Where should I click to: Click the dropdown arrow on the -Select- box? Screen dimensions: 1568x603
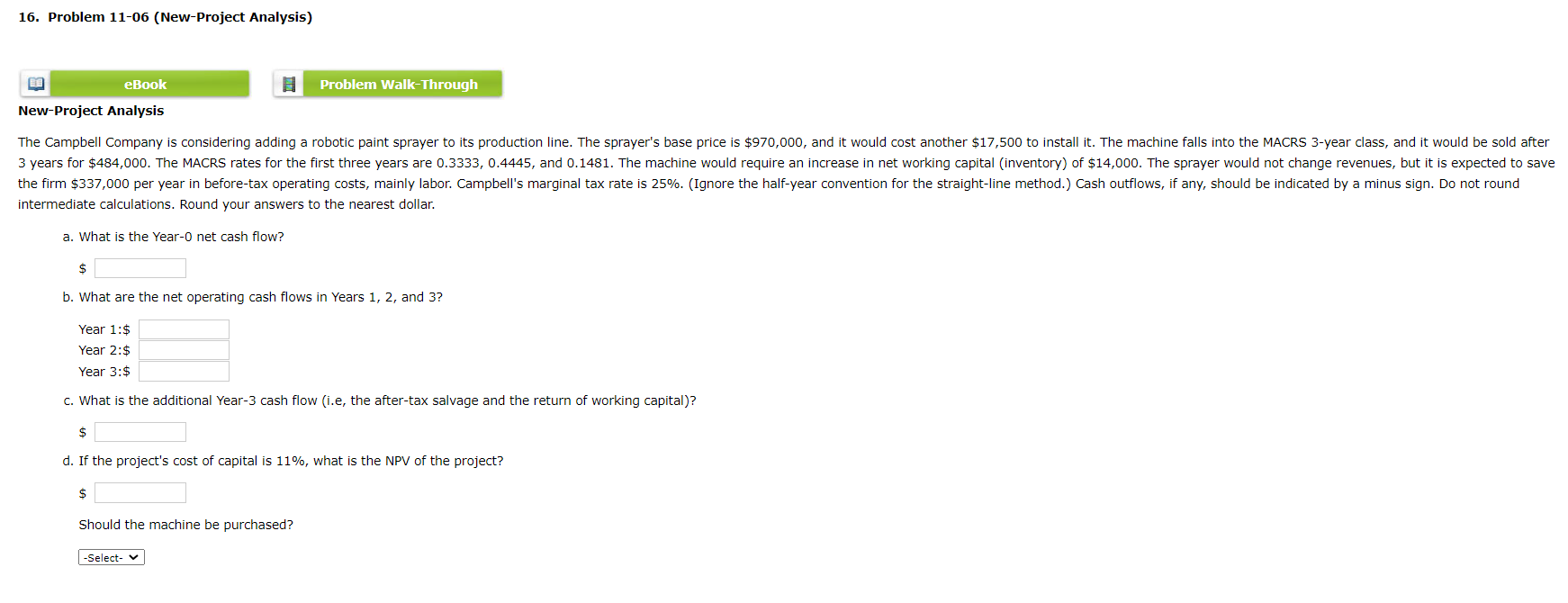coord(133,557)
